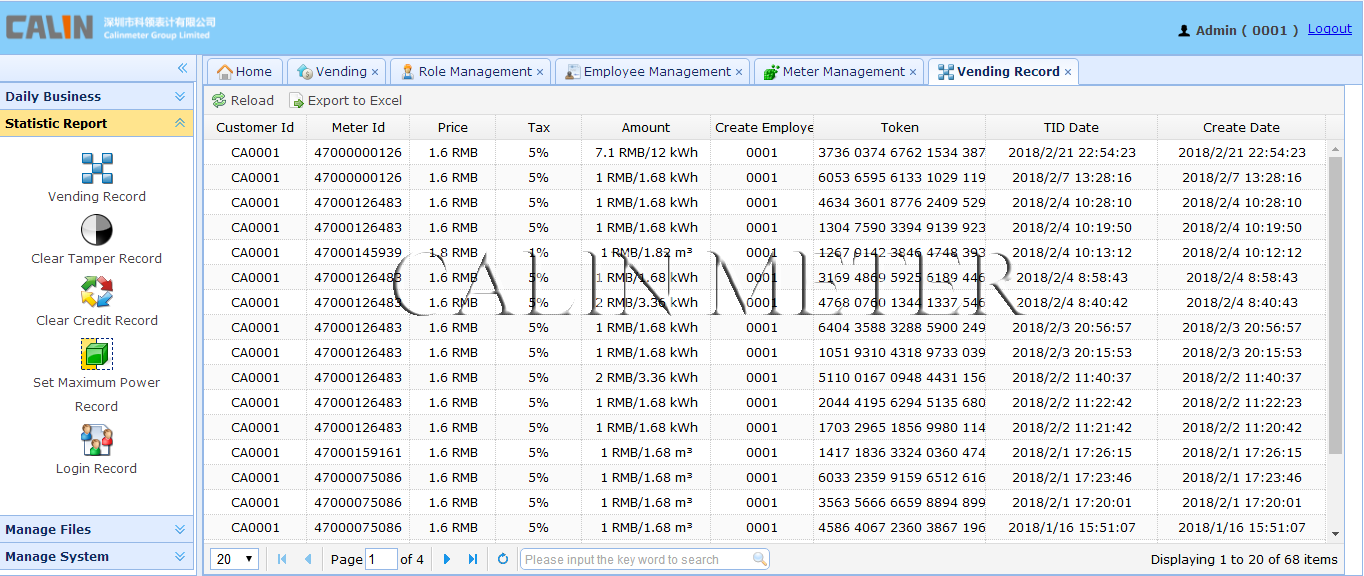Open the Clear Tamper Record icon
1364x576 pixels.
click(x=97, y=230)
